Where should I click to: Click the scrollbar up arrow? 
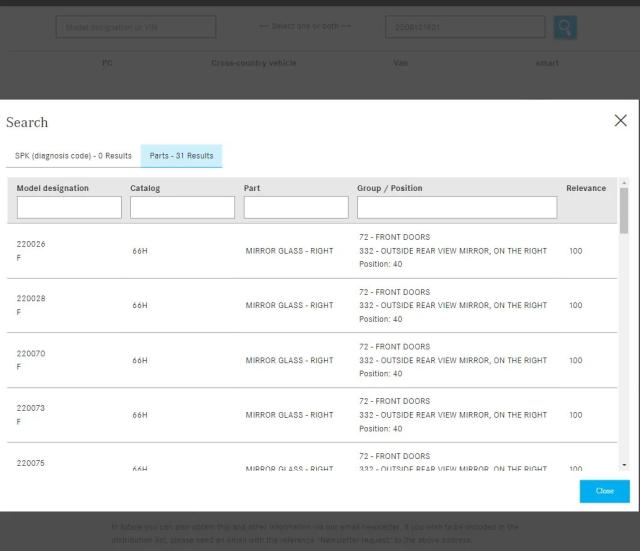[x=624, y=183]
